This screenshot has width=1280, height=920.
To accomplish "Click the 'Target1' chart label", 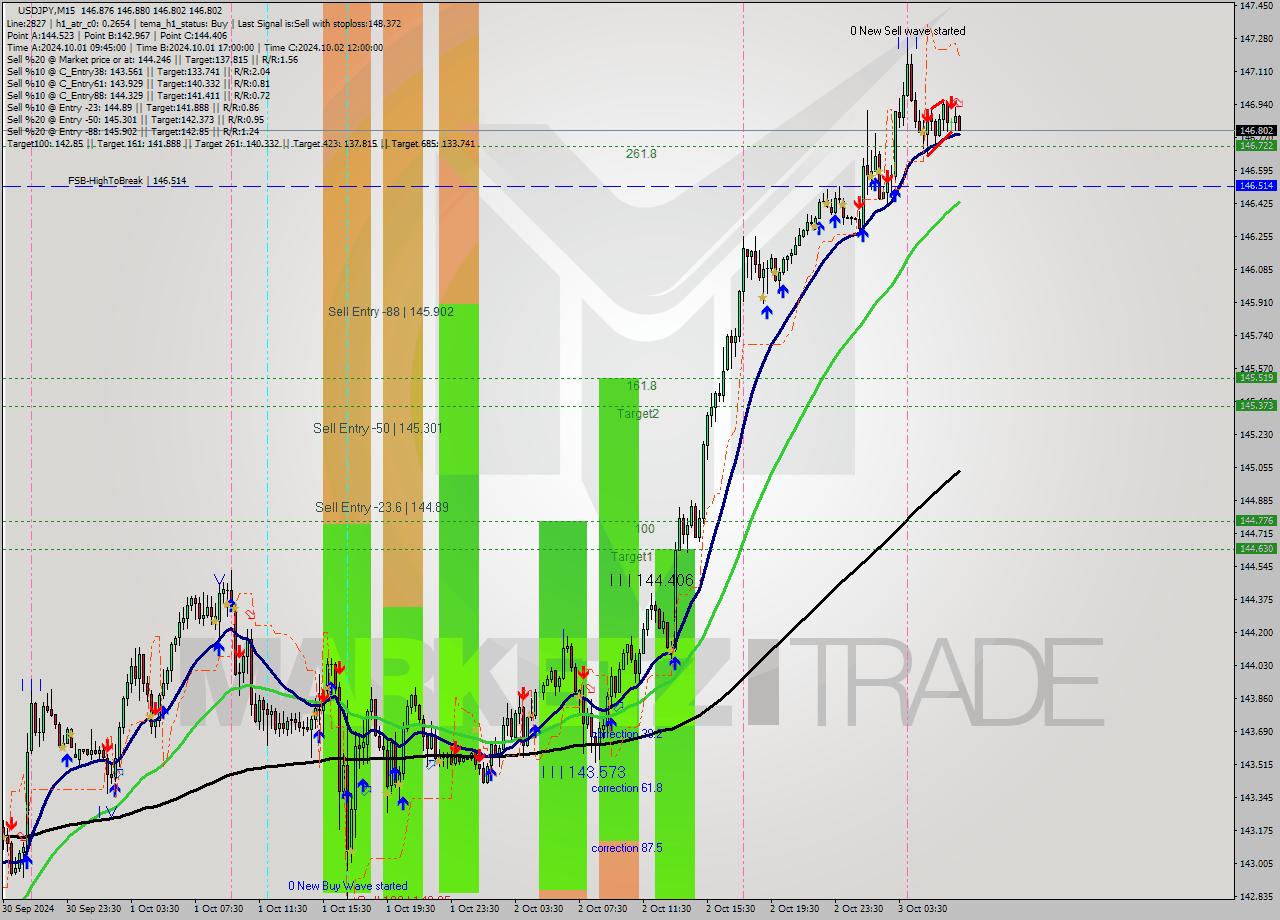I will [632, 556].
